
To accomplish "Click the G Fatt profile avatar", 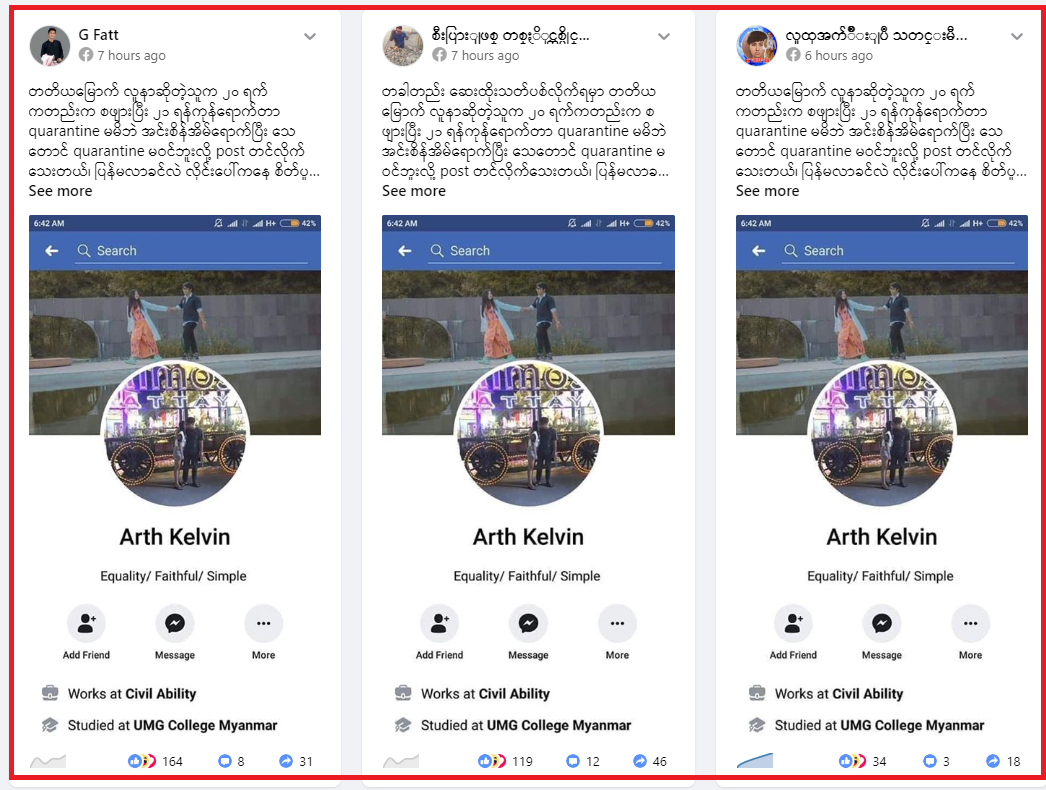I will pyautogui.click(x=50, y=45).
